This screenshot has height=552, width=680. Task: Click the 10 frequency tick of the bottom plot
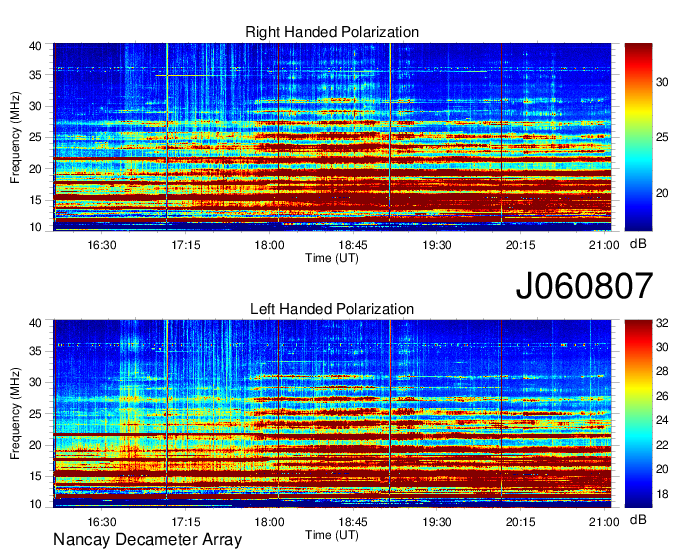click(35, 504)
